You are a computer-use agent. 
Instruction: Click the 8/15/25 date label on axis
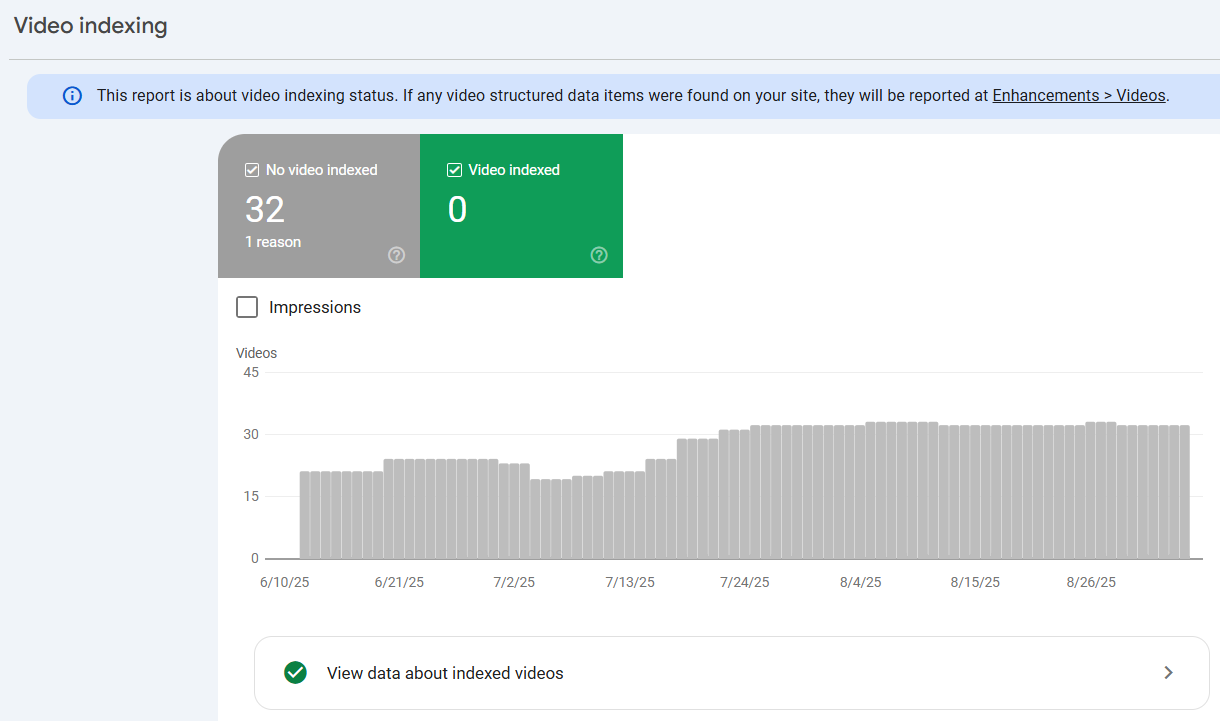tap(974, 583)
